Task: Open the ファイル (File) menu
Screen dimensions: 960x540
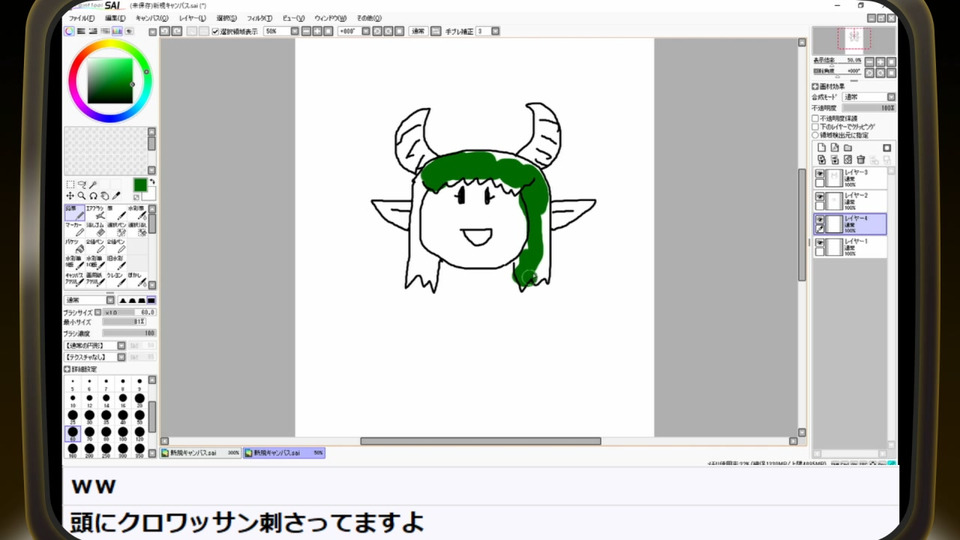Action: coord(81,18)
